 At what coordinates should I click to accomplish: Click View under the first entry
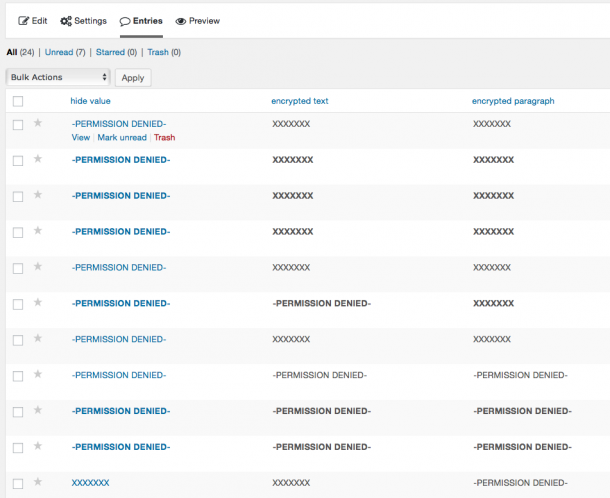[x=81, y=137]
